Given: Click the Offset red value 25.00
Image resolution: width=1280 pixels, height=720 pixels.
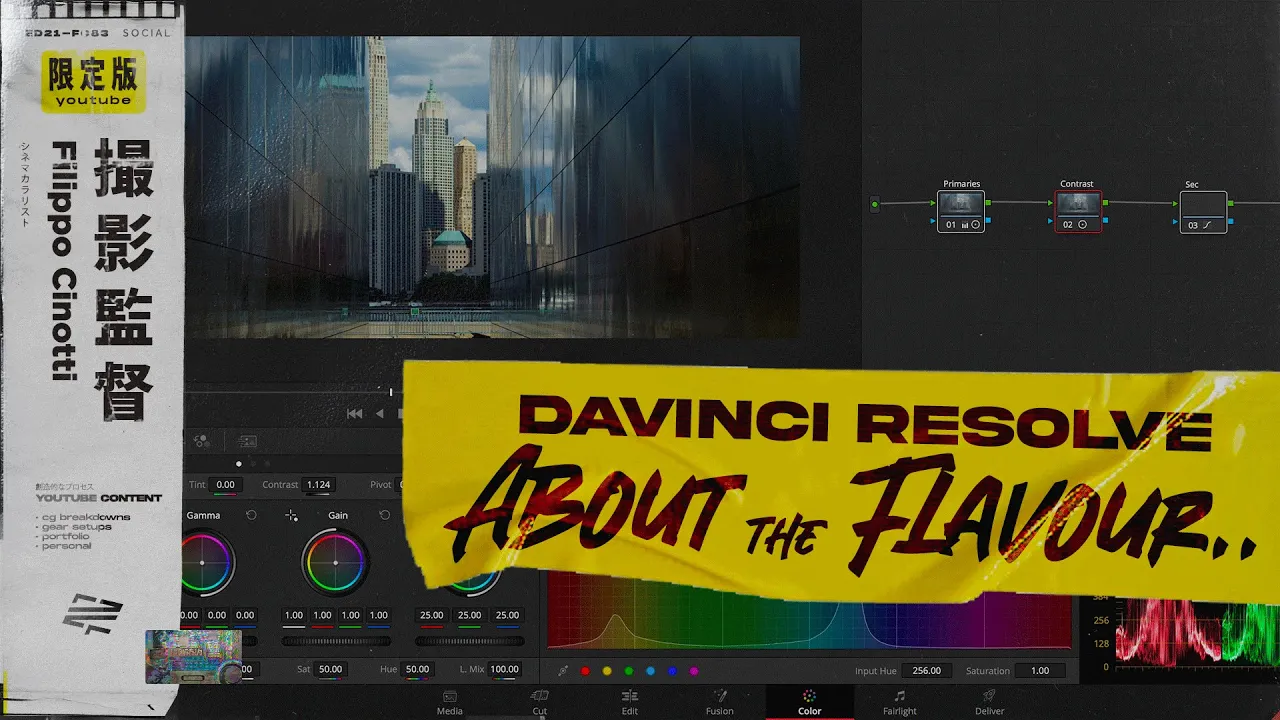Looking at the screenshot, I should [x=432, y=616].
